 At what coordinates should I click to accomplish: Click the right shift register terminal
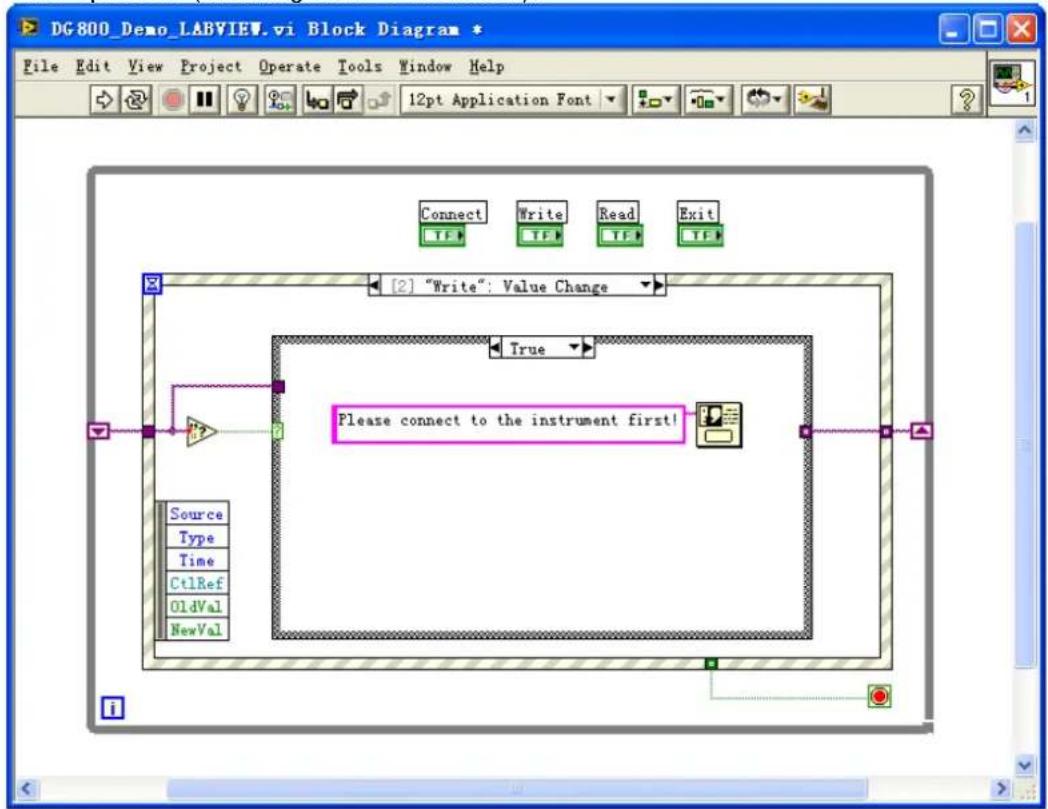[922, 431]
